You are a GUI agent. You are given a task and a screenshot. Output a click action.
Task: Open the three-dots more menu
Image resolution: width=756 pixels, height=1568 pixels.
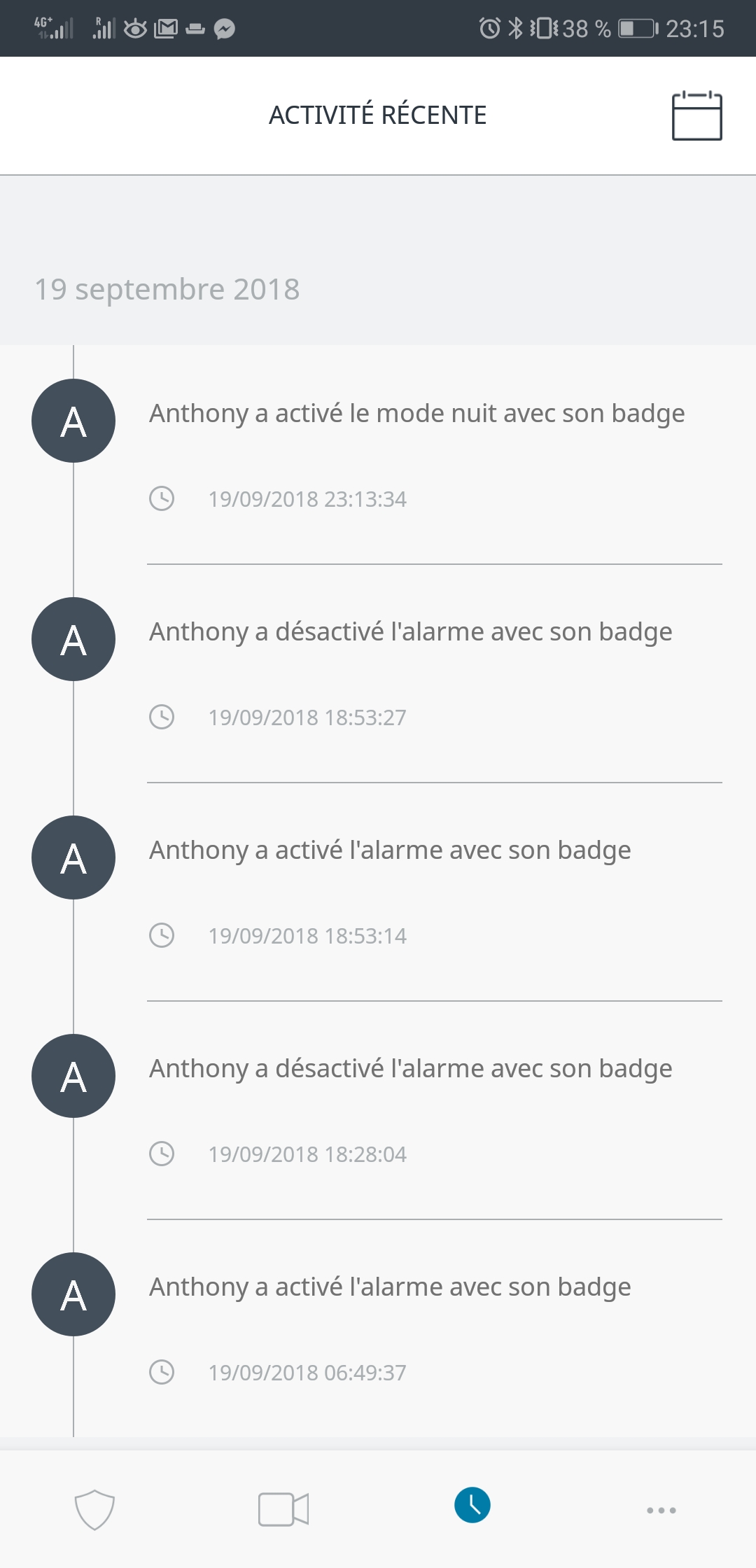661,1510
